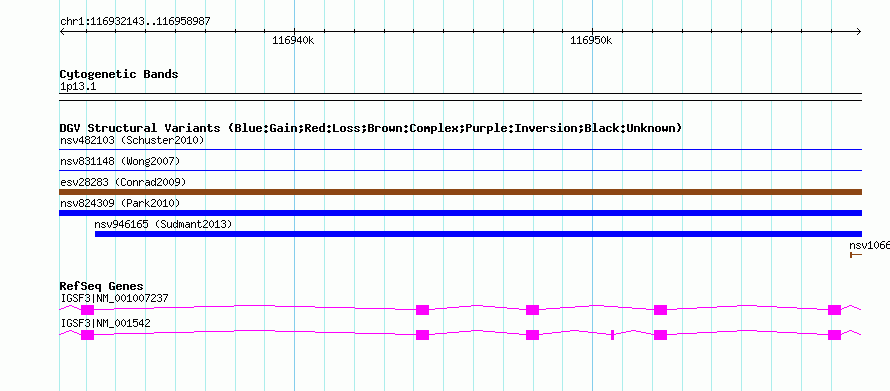This screenshot has width=890, height=391.
Task: Select the brown esv28283 complex variant bar
Action: point(460,192)
